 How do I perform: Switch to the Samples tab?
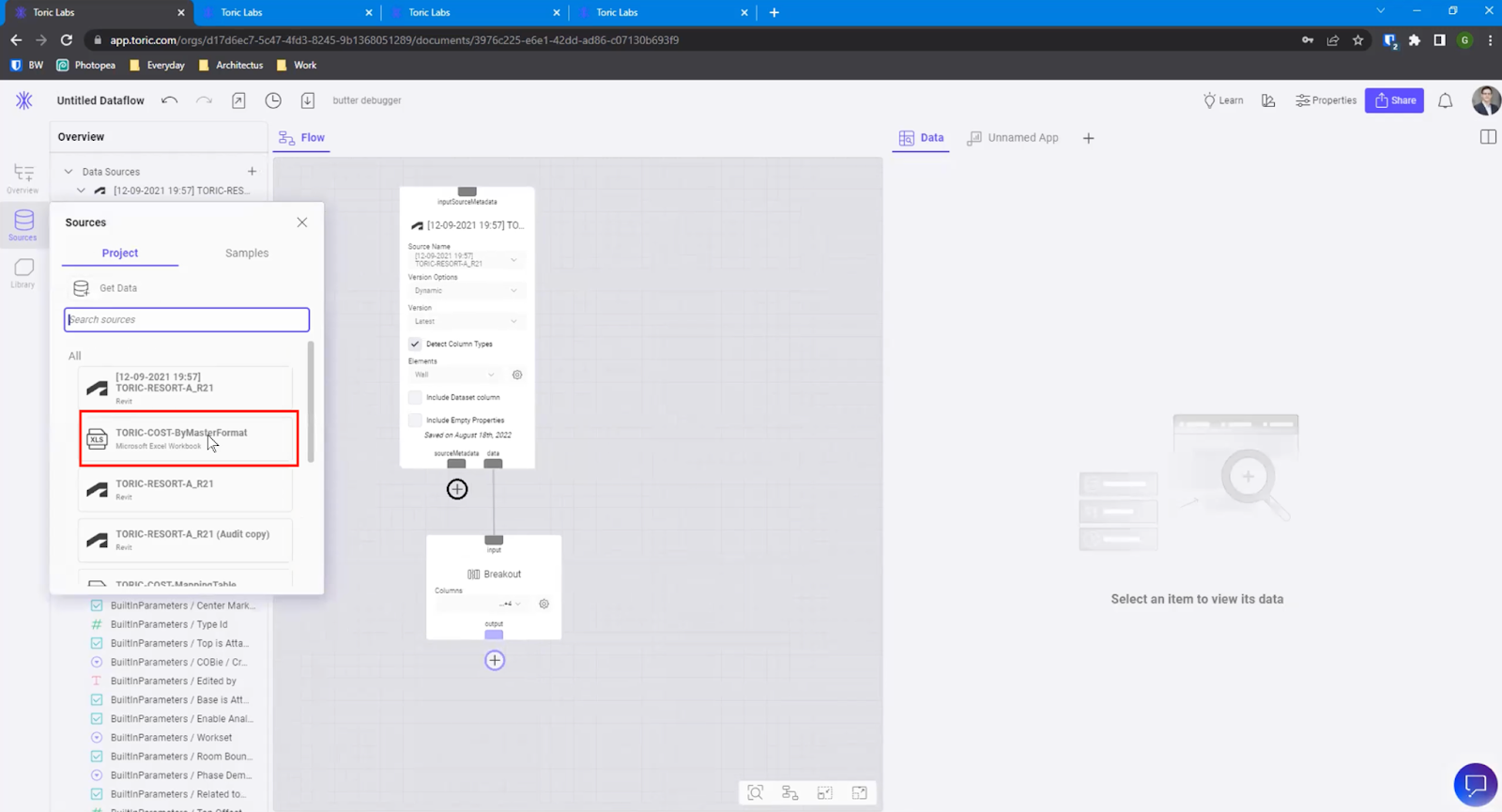pos(247,253)
